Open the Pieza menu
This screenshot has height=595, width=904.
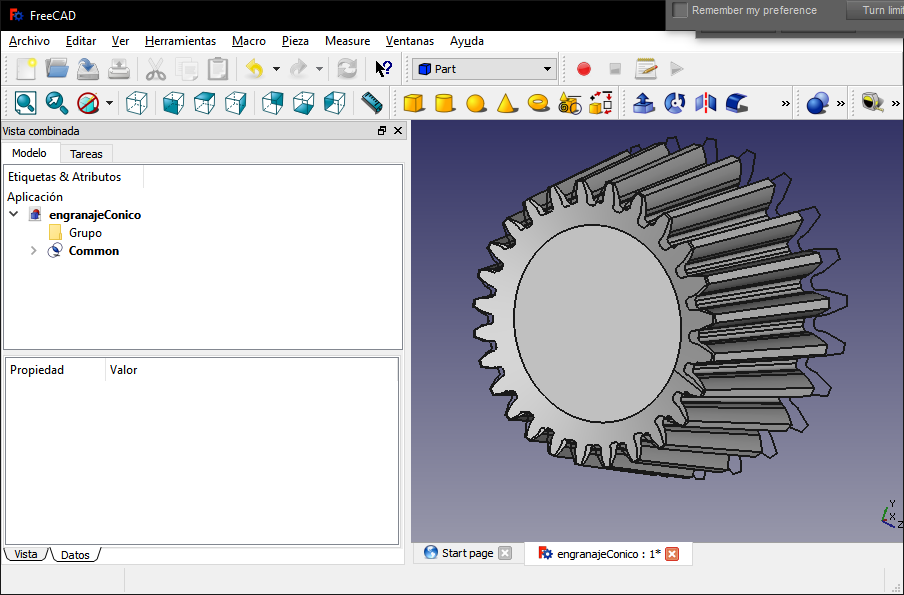(x=295, y=41)
